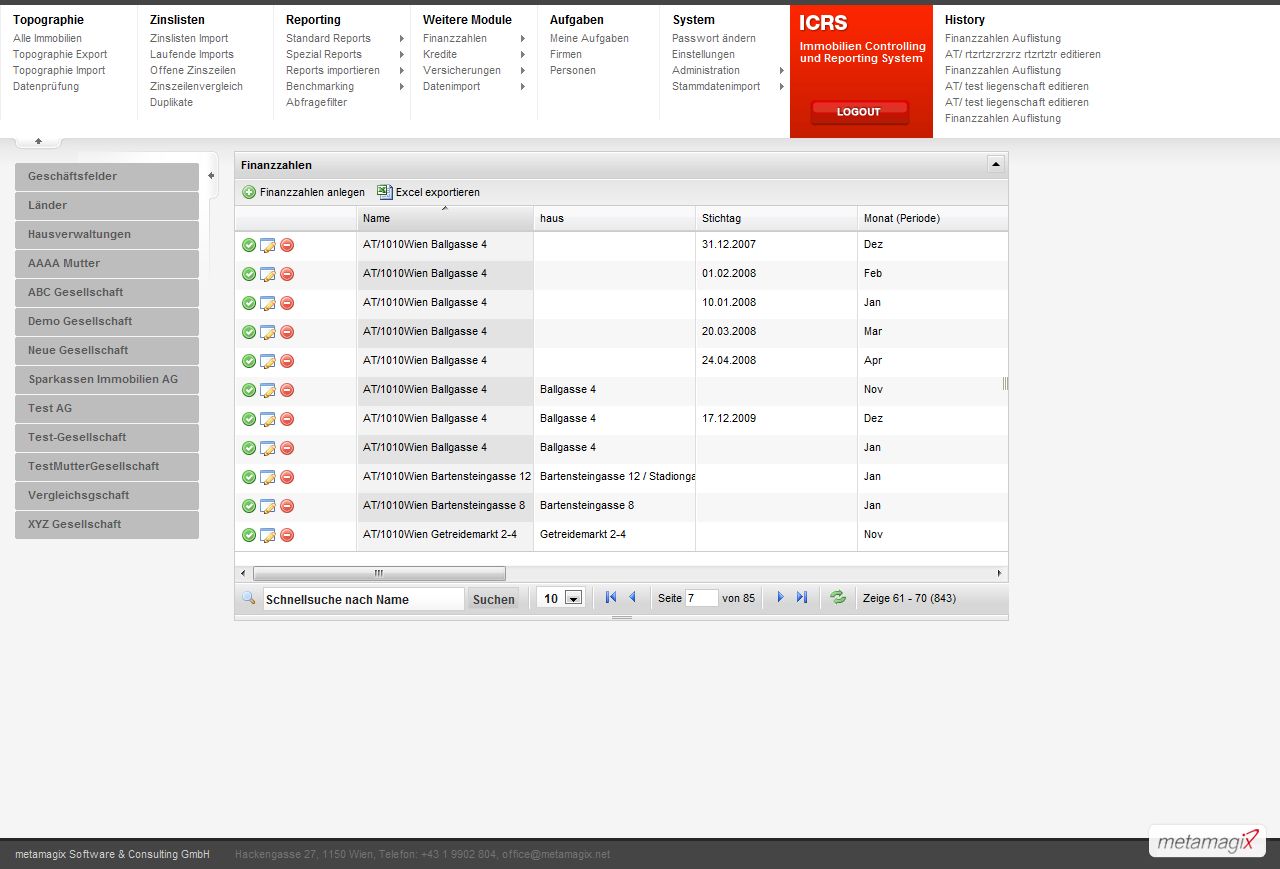Sort by the Monat (Periode) column header
This screenshot has height=869, width=1280.
(x=932, y=218)
